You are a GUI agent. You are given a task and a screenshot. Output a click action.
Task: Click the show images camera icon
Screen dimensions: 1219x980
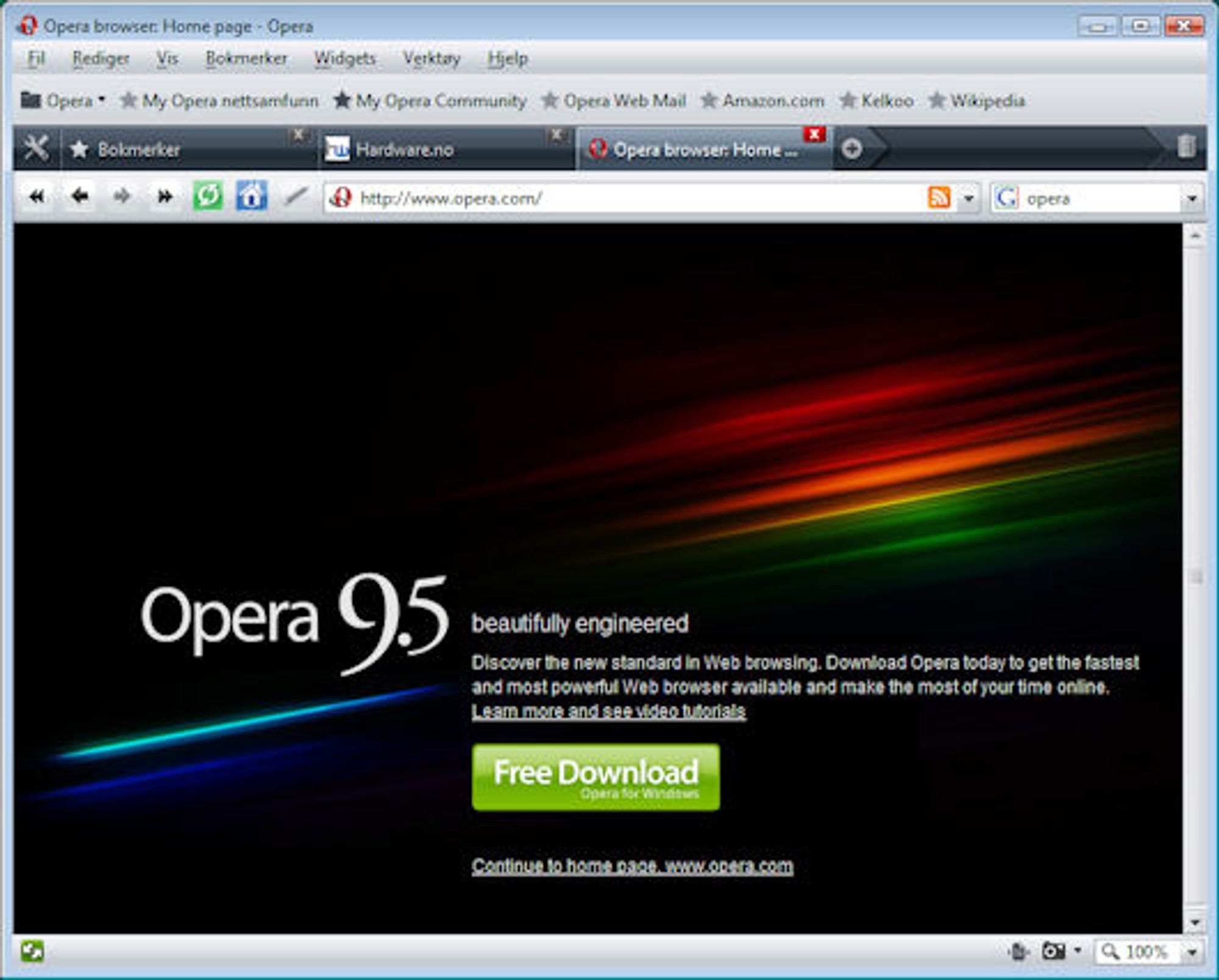pyautogui.click(x=1053, y=951)
